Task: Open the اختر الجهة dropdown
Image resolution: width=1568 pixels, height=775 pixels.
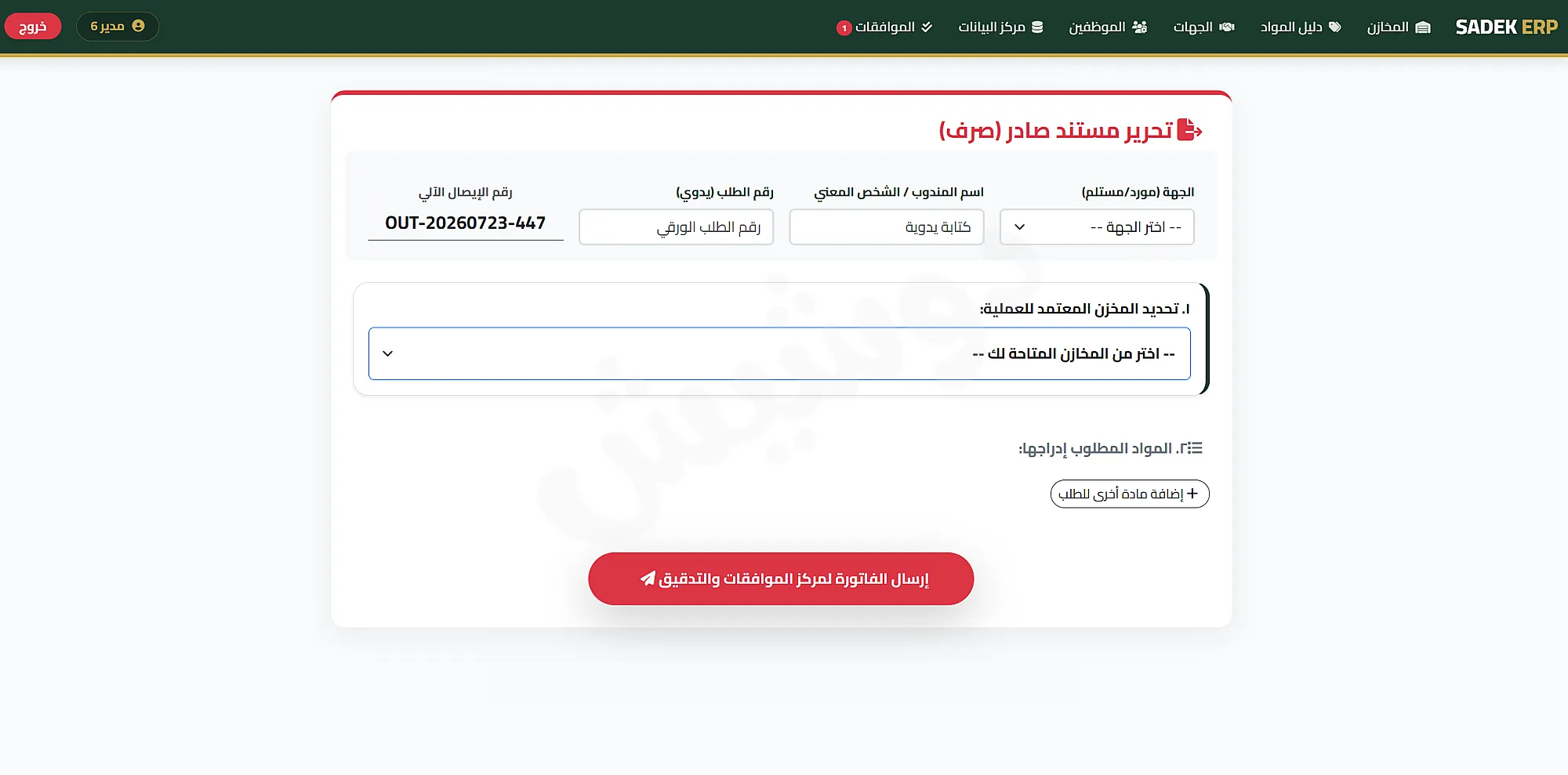Action: (1097, 227)
